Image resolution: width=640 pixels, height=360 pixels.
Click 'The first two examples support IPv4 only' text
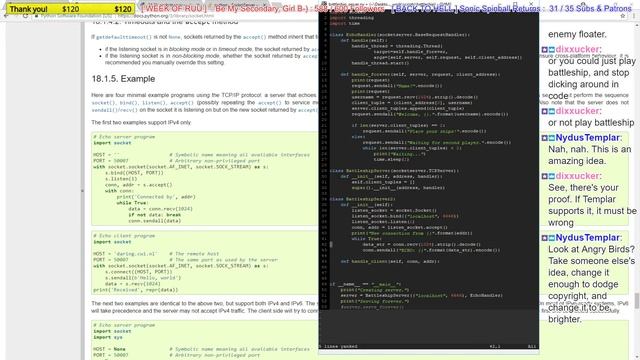[141, 122]
